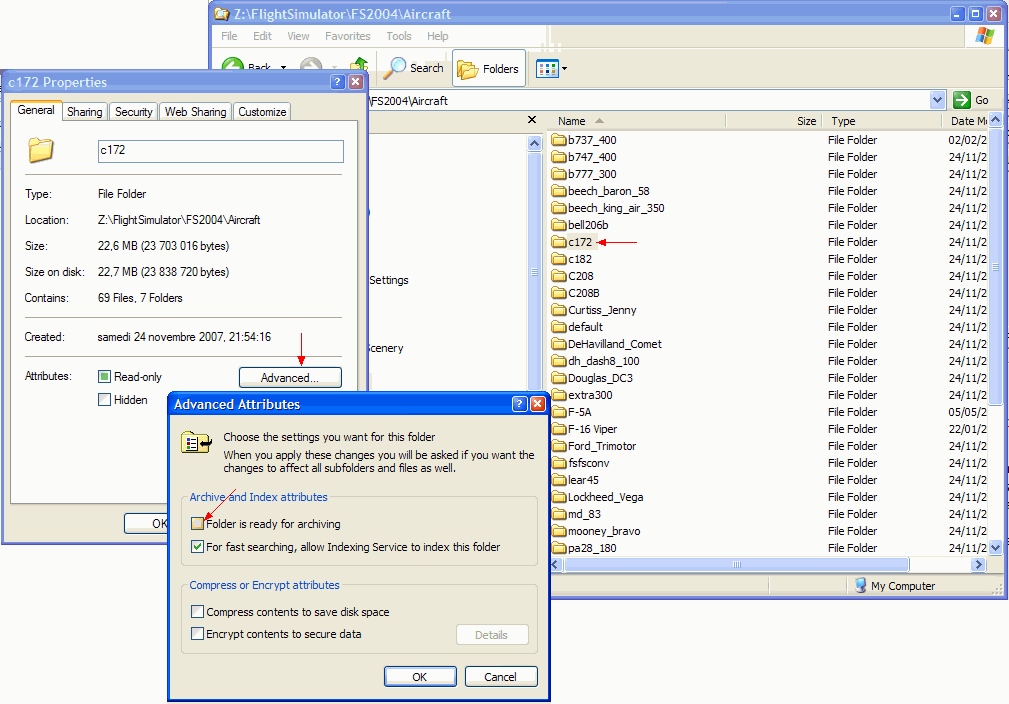Image resolution: width=1009 pixels, height=704 pixels.
Task: Click the OK button in c172 Properties
Action: pyautogui.click(x=147, y=523)
